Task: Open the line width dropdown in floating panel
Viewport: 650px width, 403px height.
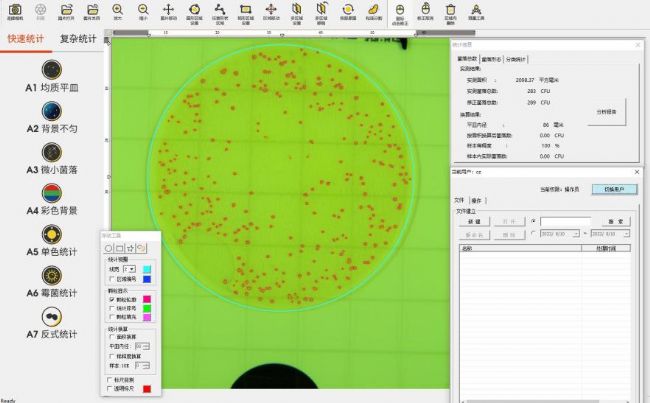Action: 129,269
